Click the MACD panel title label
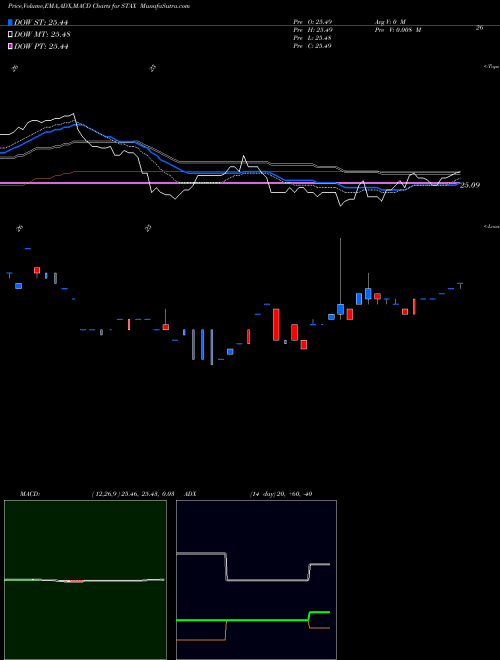Image resolution: width=500 pixels, height=660 pixels. [x=30, y=494]
